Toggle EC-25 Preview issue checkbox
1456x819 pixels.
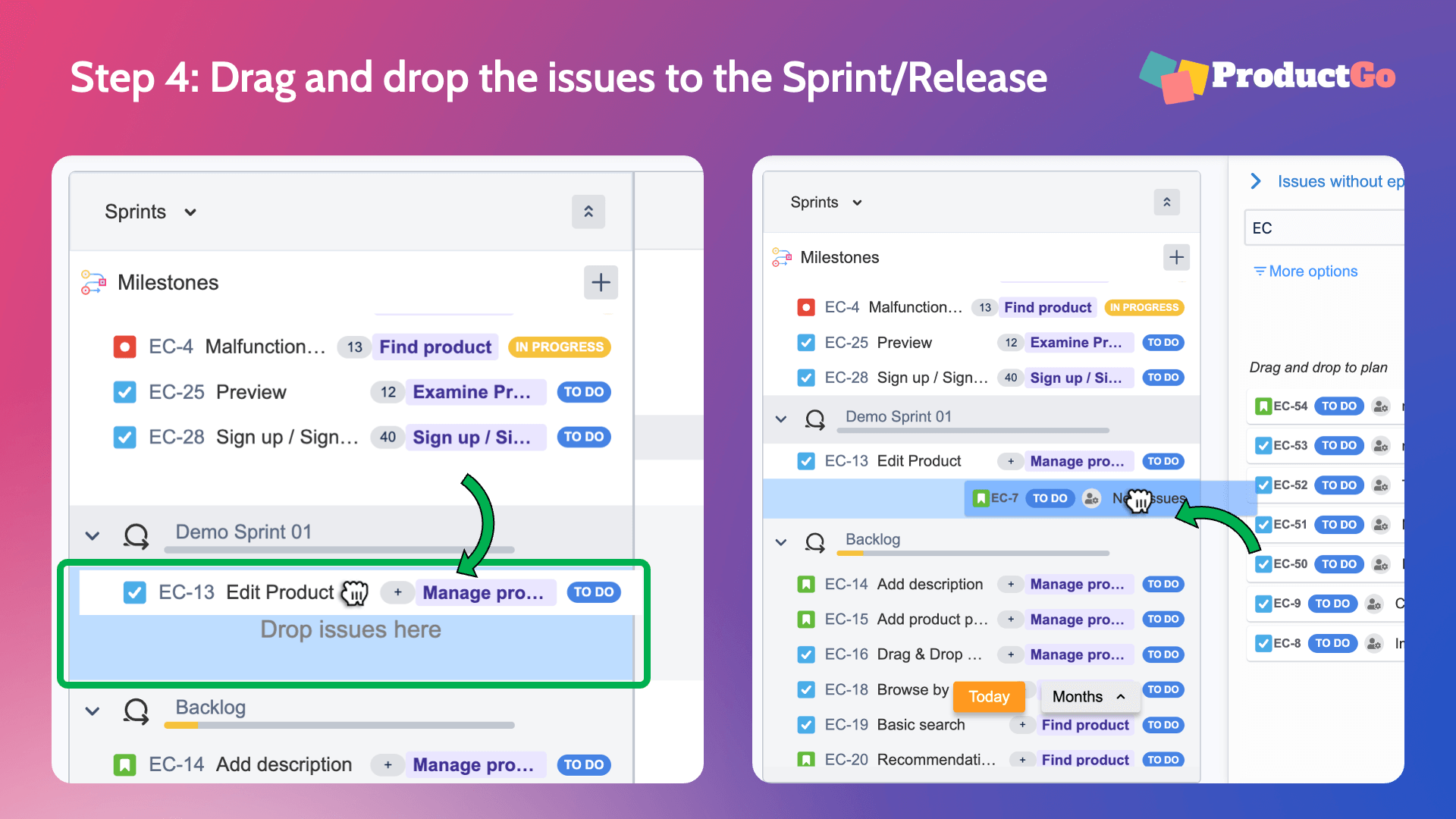click(127, 392)
